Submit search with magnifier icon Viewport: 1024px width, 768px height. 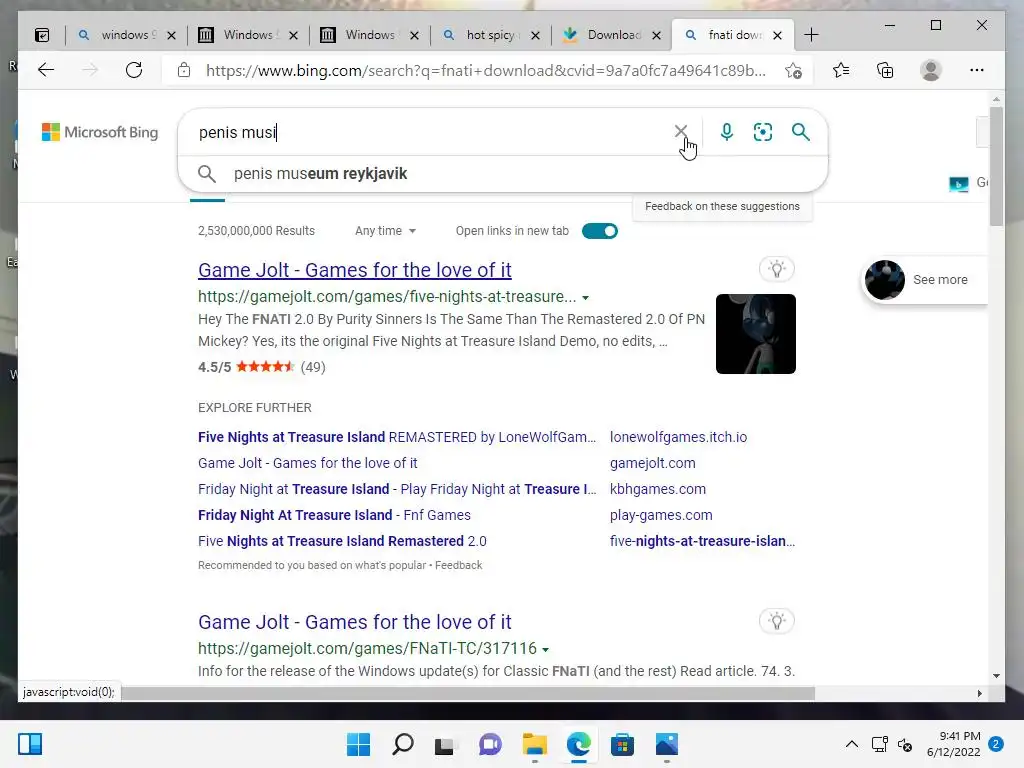(801, 132)
